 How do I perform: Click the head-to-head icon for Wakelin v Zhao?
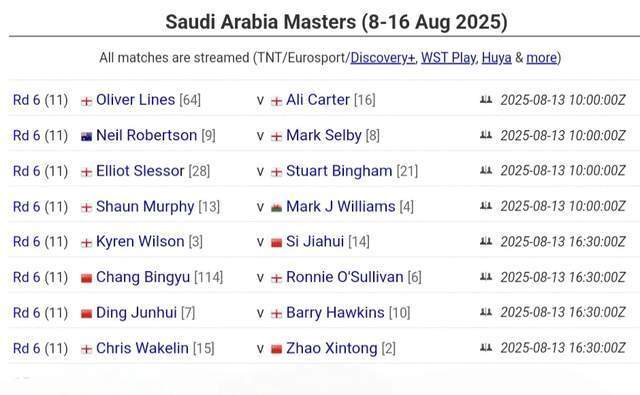pyautogui.click(x=486, y=348)
